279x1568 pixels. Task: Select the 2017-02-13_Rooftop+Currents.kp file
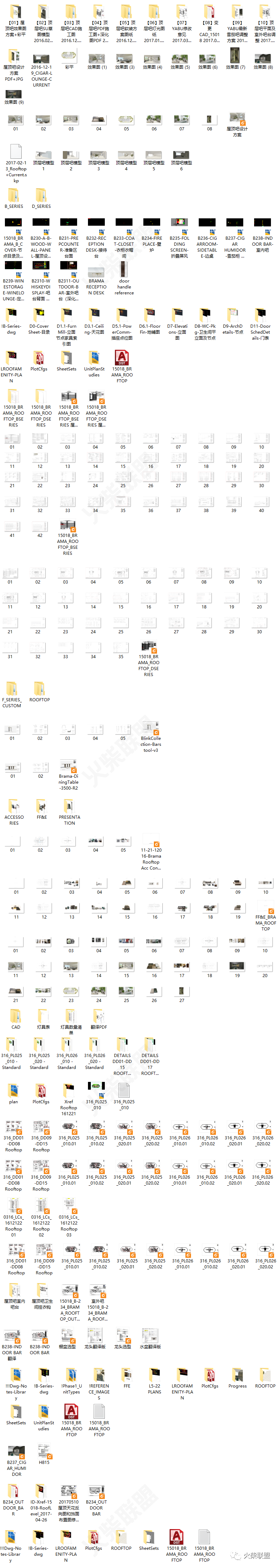[x=16, y=163]
